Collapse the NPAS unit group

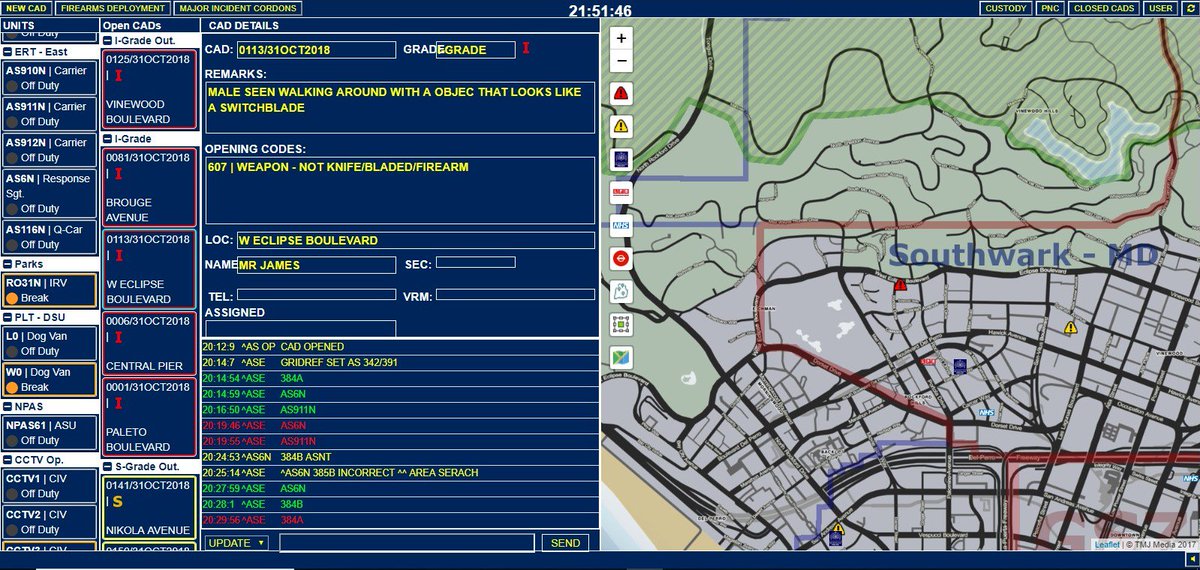point(7,407)
